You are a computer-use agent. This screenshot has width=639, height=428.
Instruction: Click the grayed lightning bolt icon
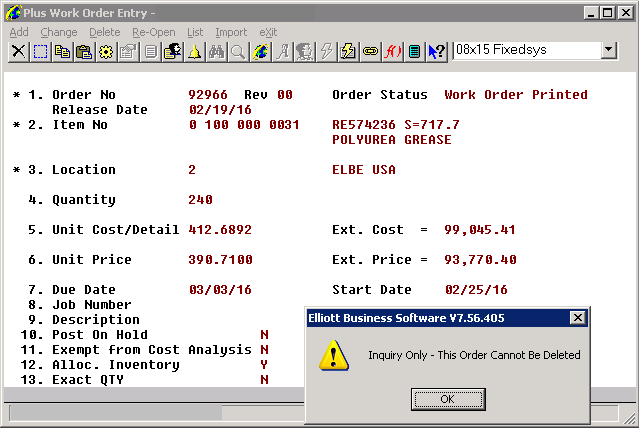pos(326,52)
